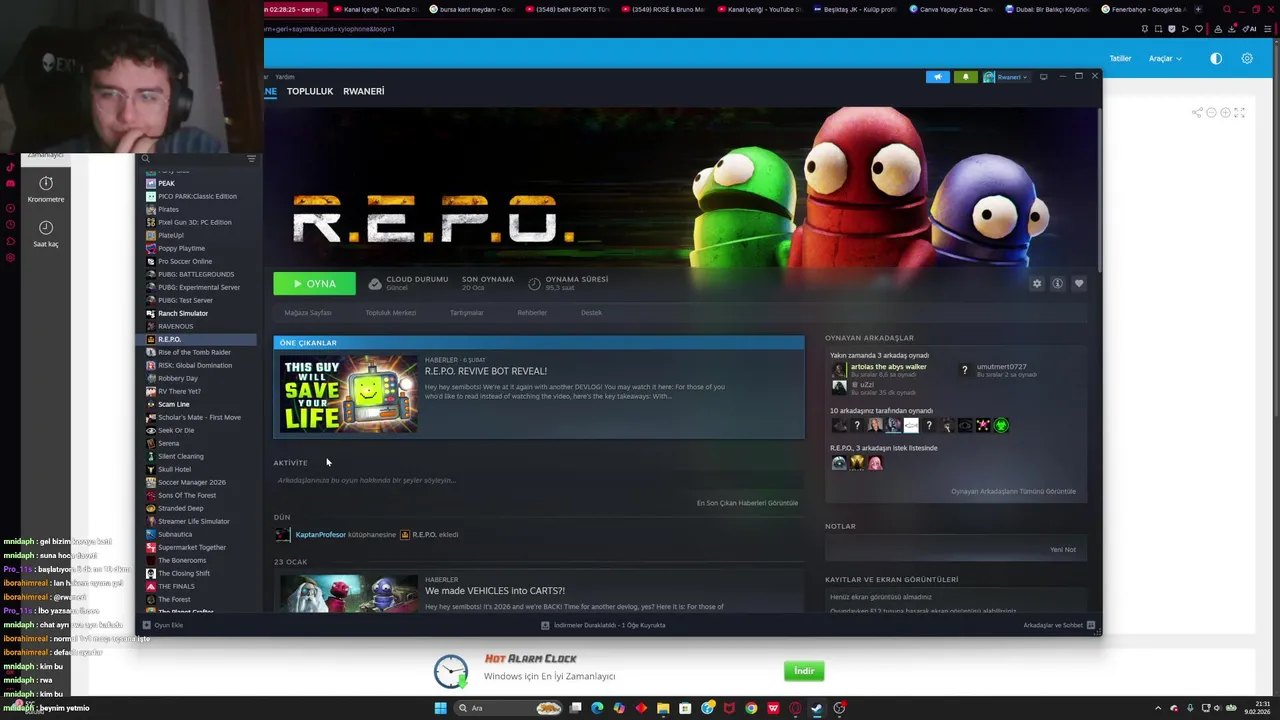Open website settings gear icon
The height and width of the screenshot is (720, 1280).
pos(1247,59)
